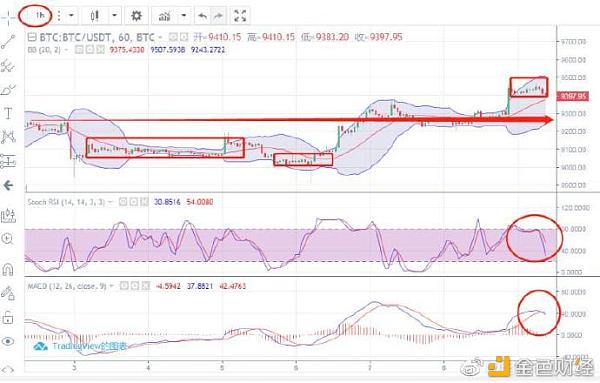Screen dimensions: 600x383
Task: Select the zoom in magnifier tool
Action: pos(8,239)
